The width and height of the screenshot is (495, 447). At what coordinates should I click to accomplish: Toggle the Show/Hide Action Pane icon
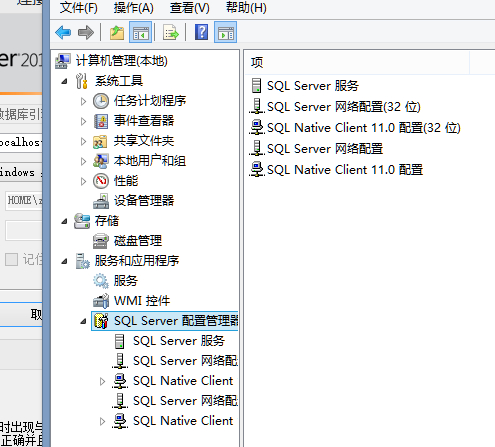point(226,32)
